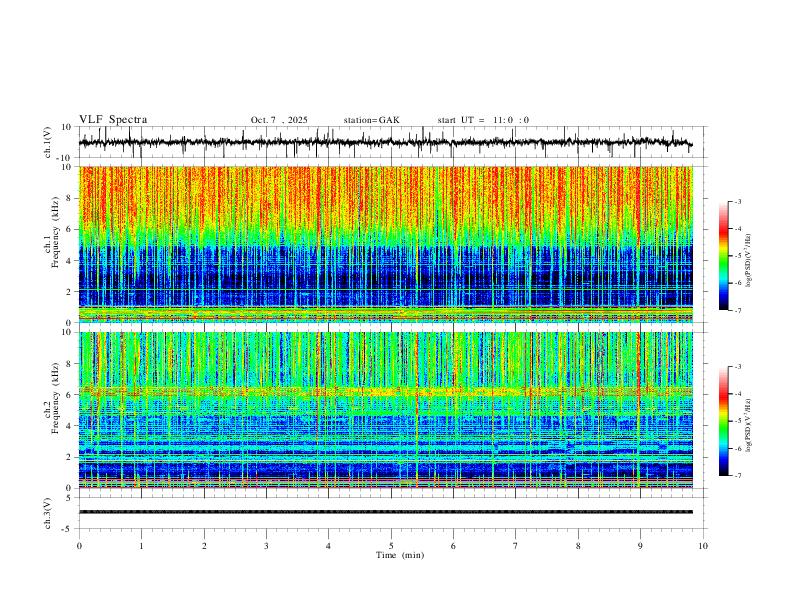792x612 pixels.
Task: Click the time axis tick label "0"
Action: coord(79,546)
